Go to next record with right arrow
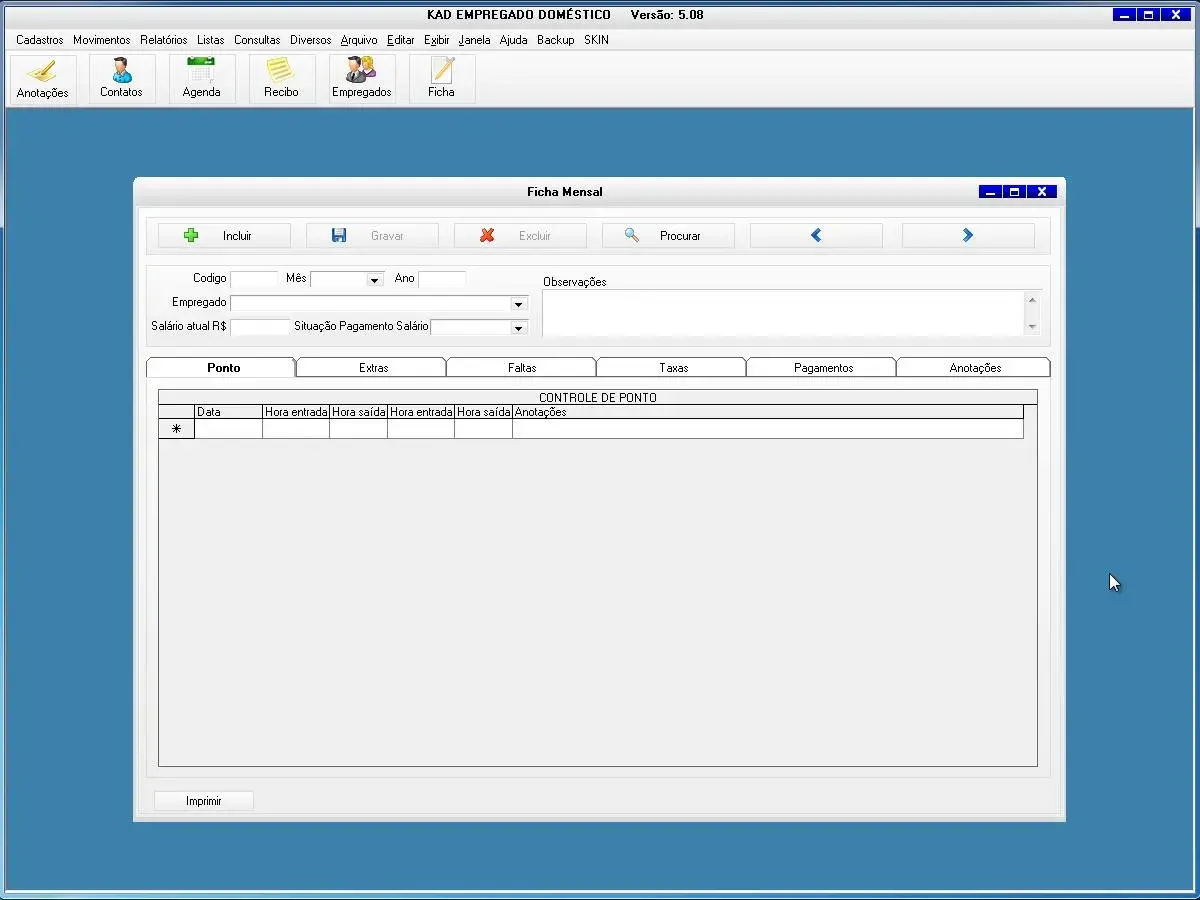 pos(967,236)
